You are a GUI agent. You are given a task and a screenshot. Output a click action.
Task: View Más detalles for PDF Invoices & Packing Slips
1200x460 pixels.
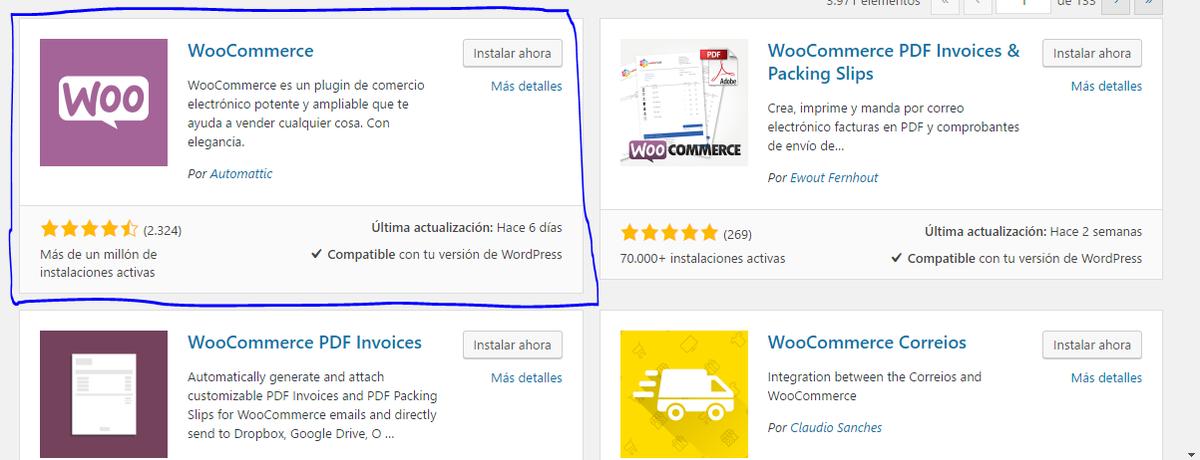[1106, 86]
